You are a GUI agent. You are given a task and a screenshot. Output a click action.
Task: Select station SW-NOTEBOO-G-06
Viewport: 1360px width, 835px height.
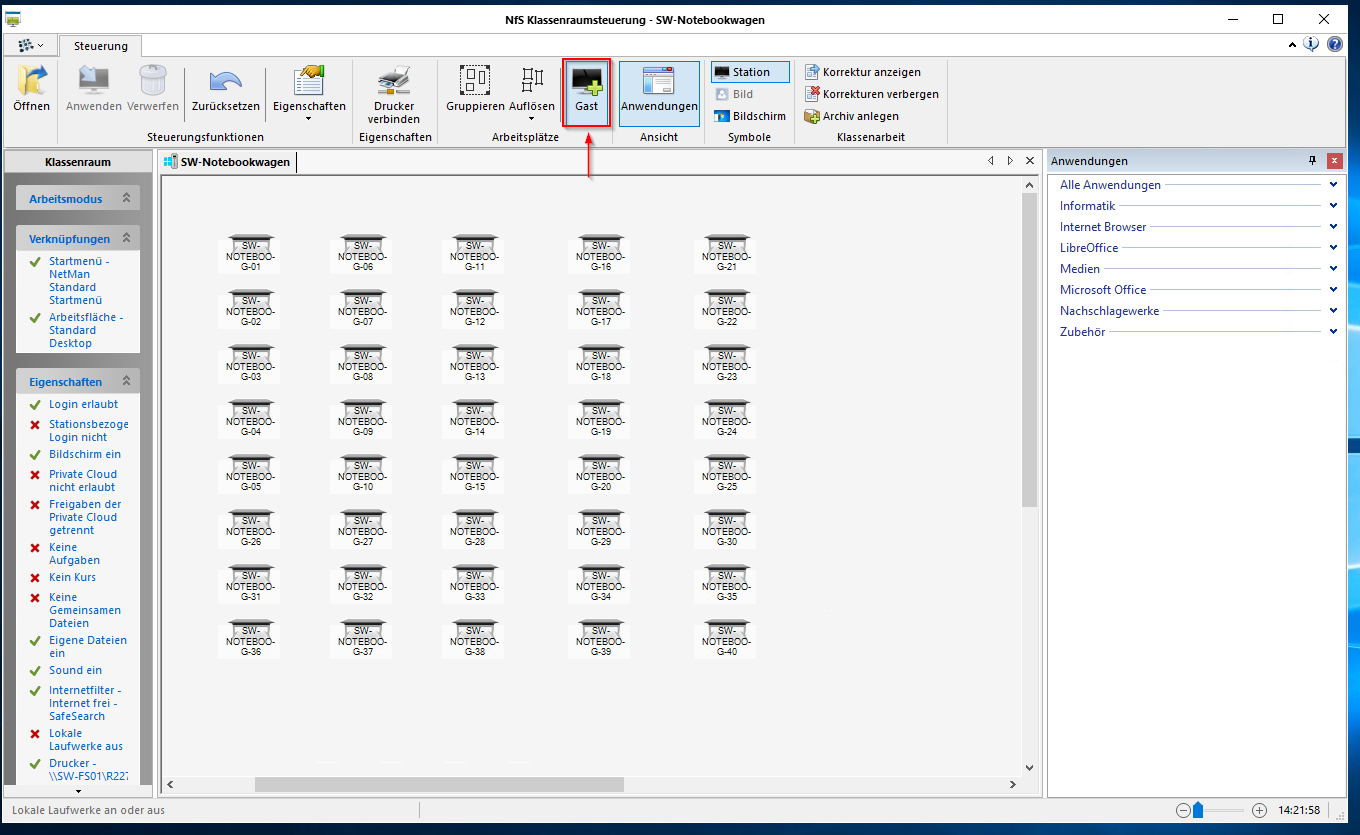pyautogui.click(x=362, y=254)
